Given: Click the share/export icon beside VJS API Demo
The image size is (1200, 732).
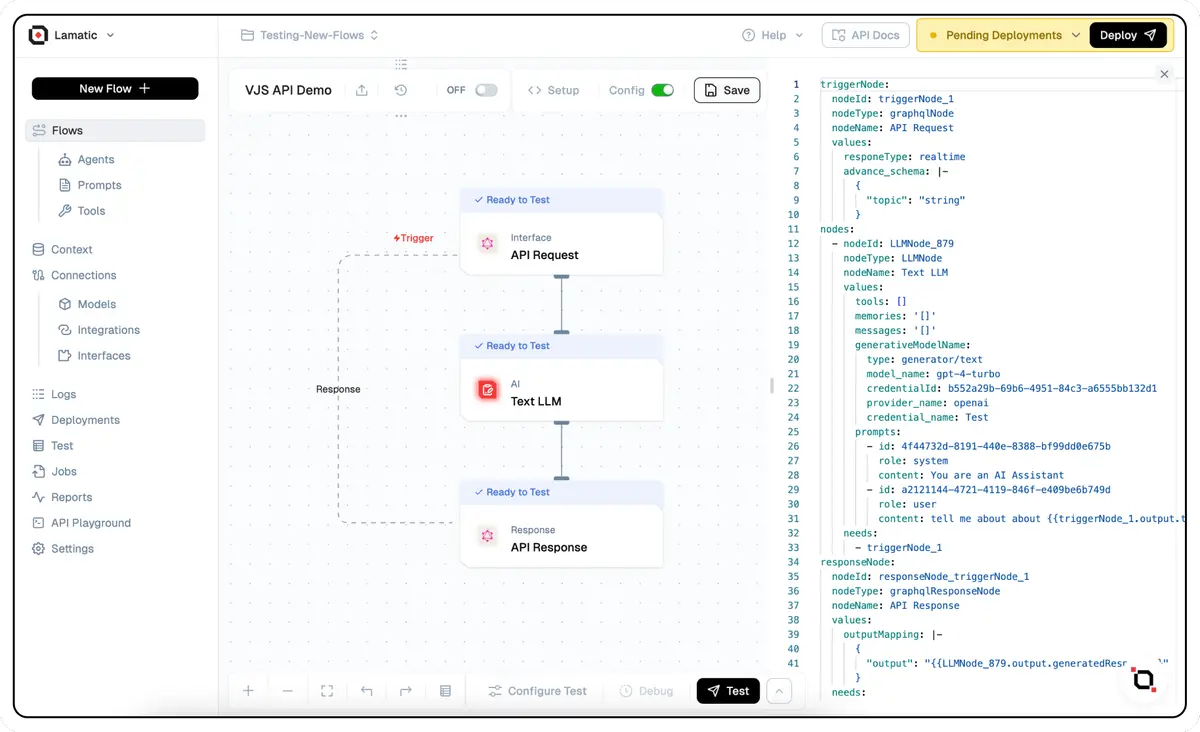Looking at the screenshot, I should pos(362,90).
